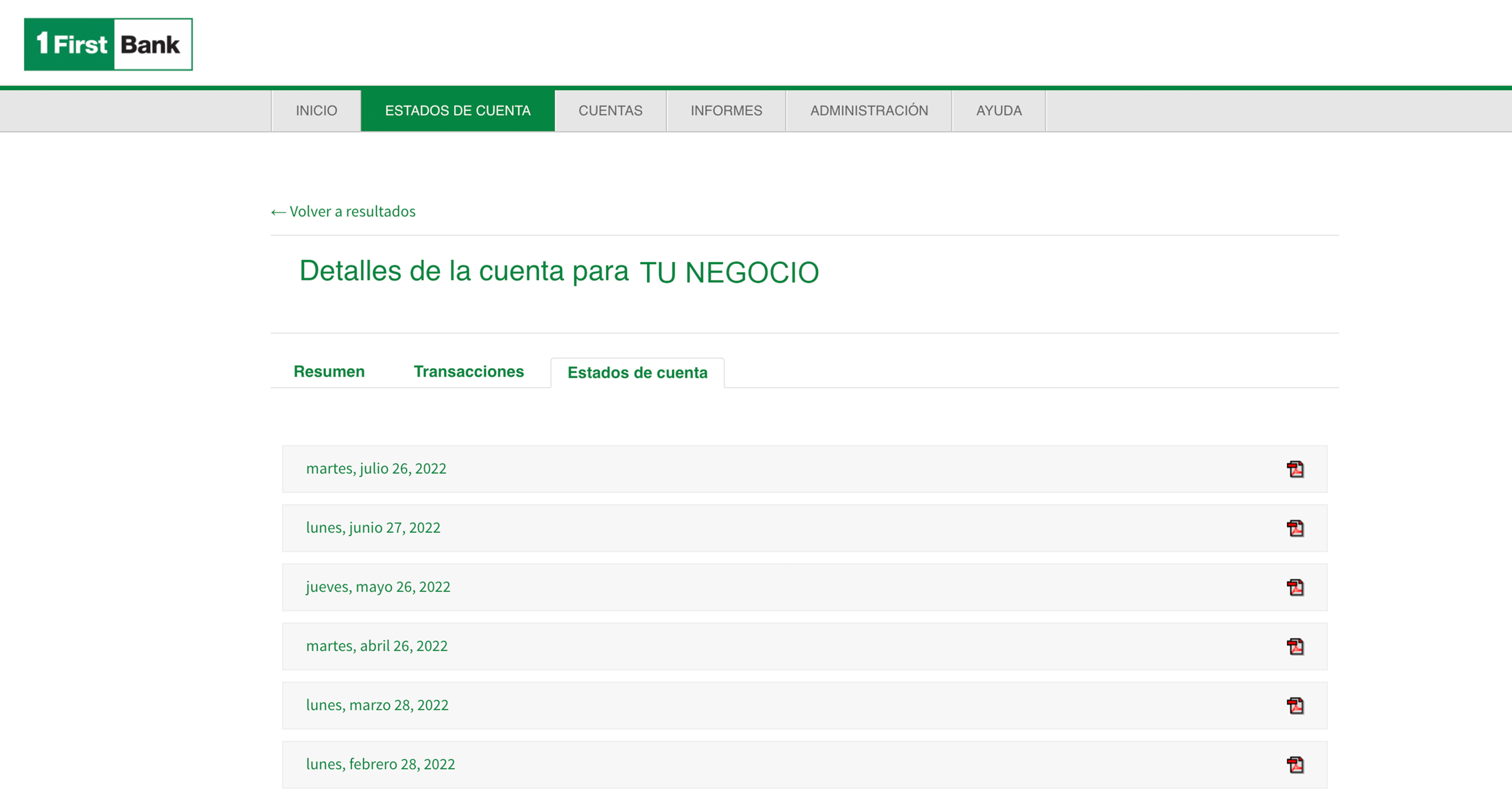This screenshot has height=798, width=1512.
Task: Open the CUENTAS menu
Action: [x=610, y=110]
